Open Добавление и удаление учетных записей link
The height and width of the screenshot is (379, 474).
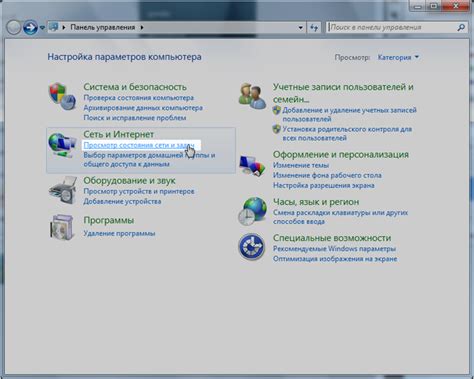click(349, 114)
